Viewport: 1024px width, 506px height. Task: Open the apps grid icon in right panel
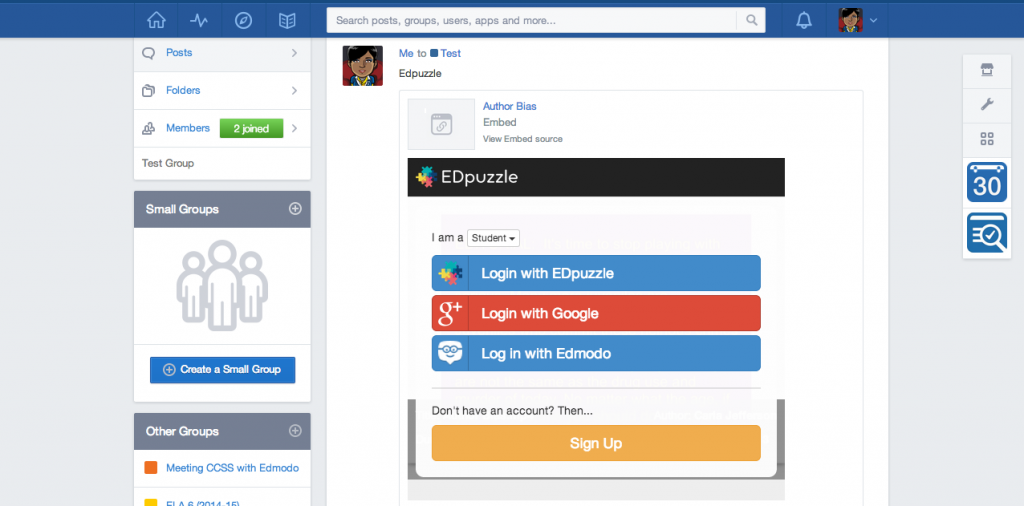tap(987, 138)
